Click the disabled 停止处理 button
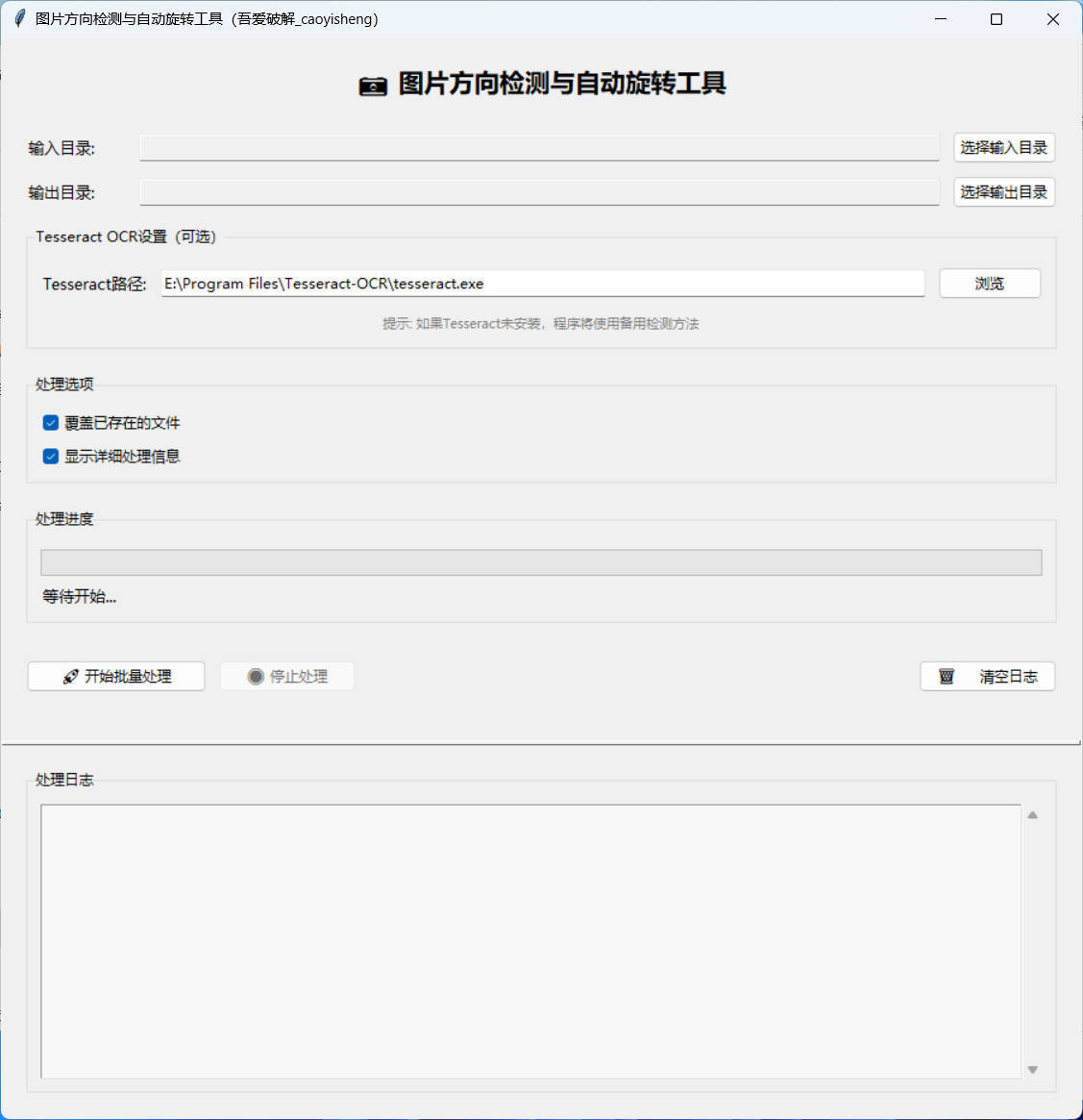This screenshot has width=1083, height=1120. coord(287,676)
